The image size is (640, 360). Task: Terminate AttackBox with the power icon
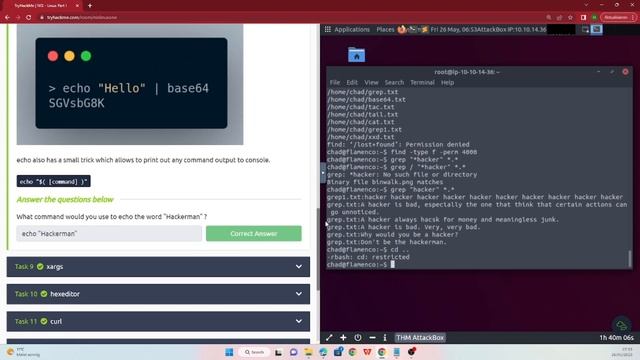pos(358,338)
